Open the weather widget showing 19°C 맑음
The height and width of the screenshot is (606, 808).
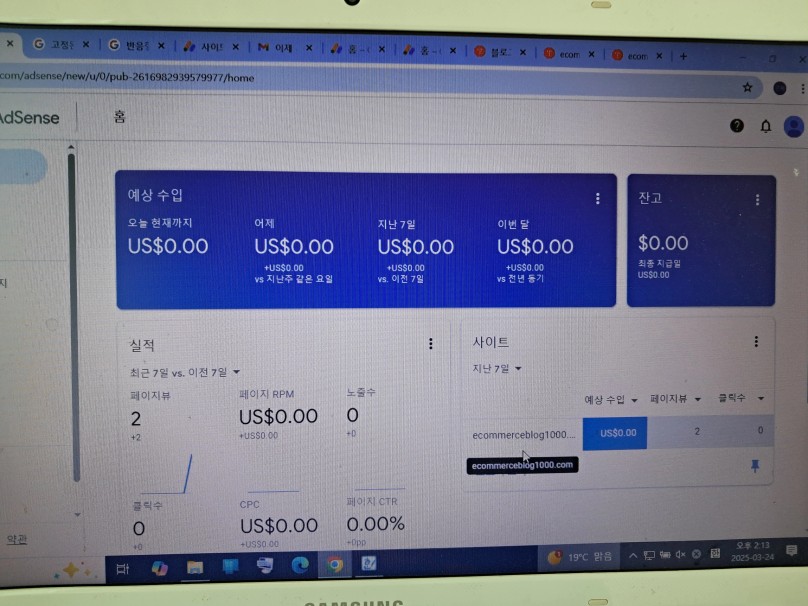[x=580, y=557]
